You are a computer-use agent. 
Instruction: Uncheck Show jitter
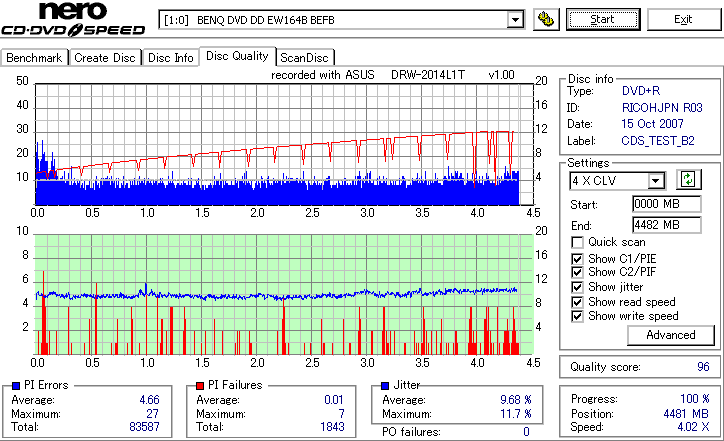click(x=577, y=287)
